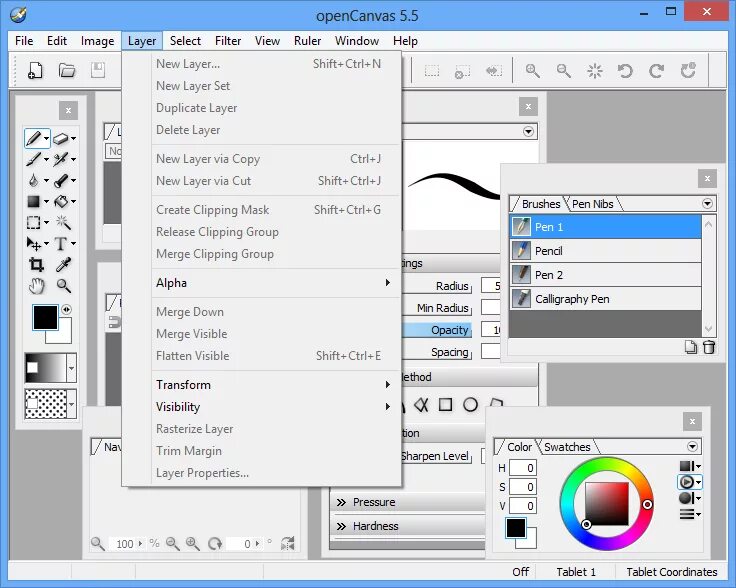Click the Navigator zoom percent field

click(125, 544)
